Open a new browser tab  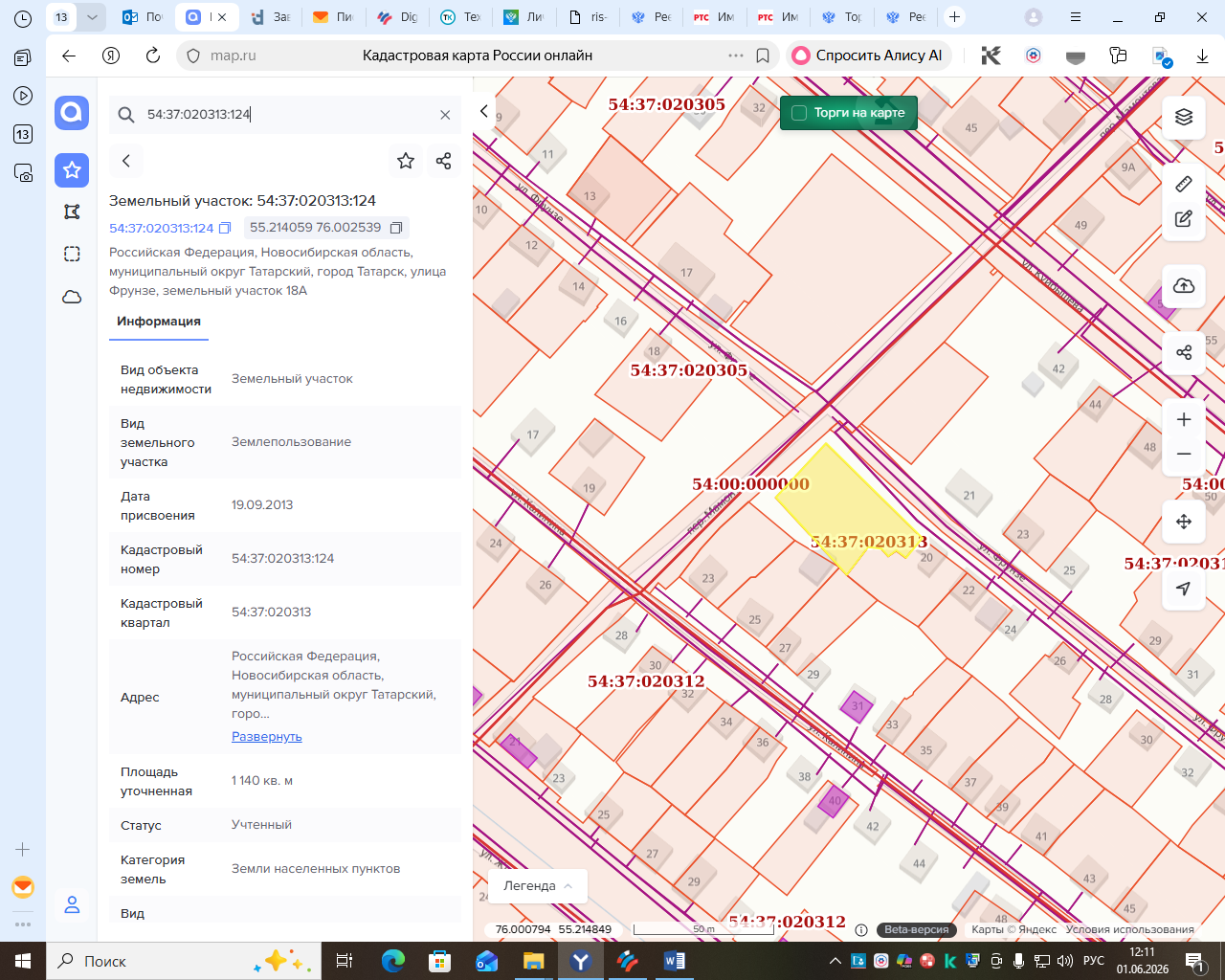(954, 17)
